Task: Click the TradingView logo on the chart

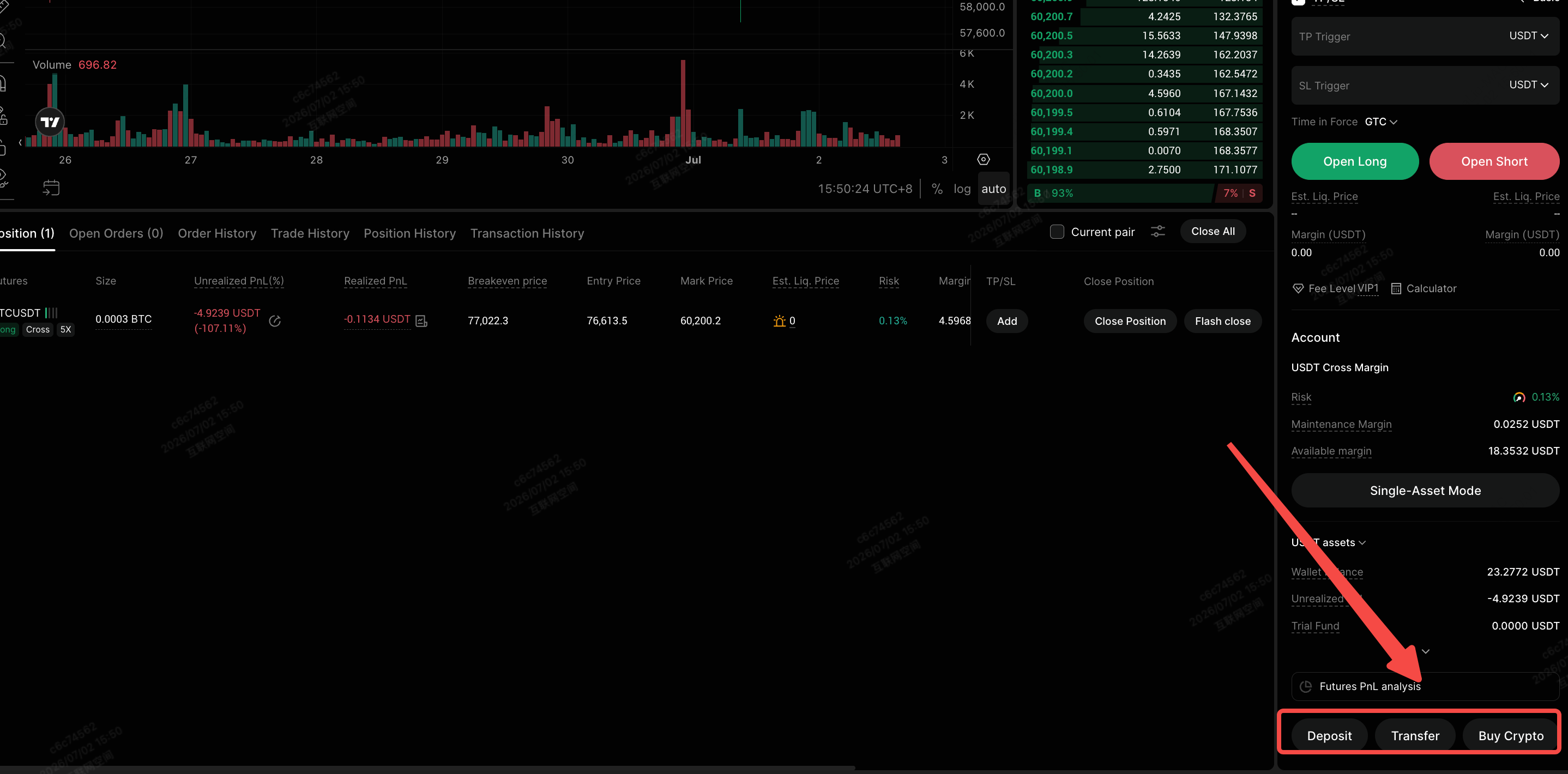Action: coord(50,122)
